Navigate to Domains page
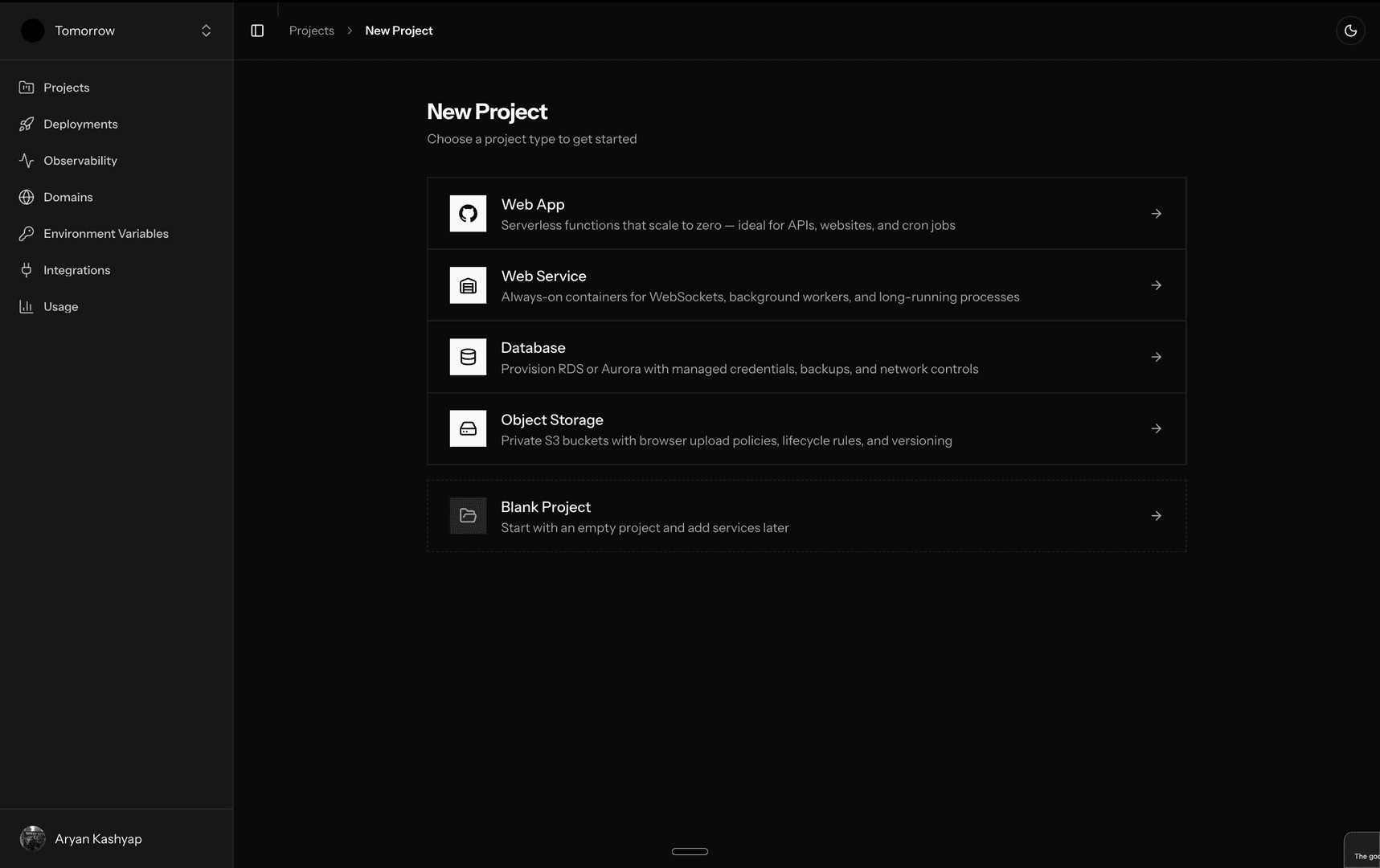1380x868 pixels. [x=117, y=197]
